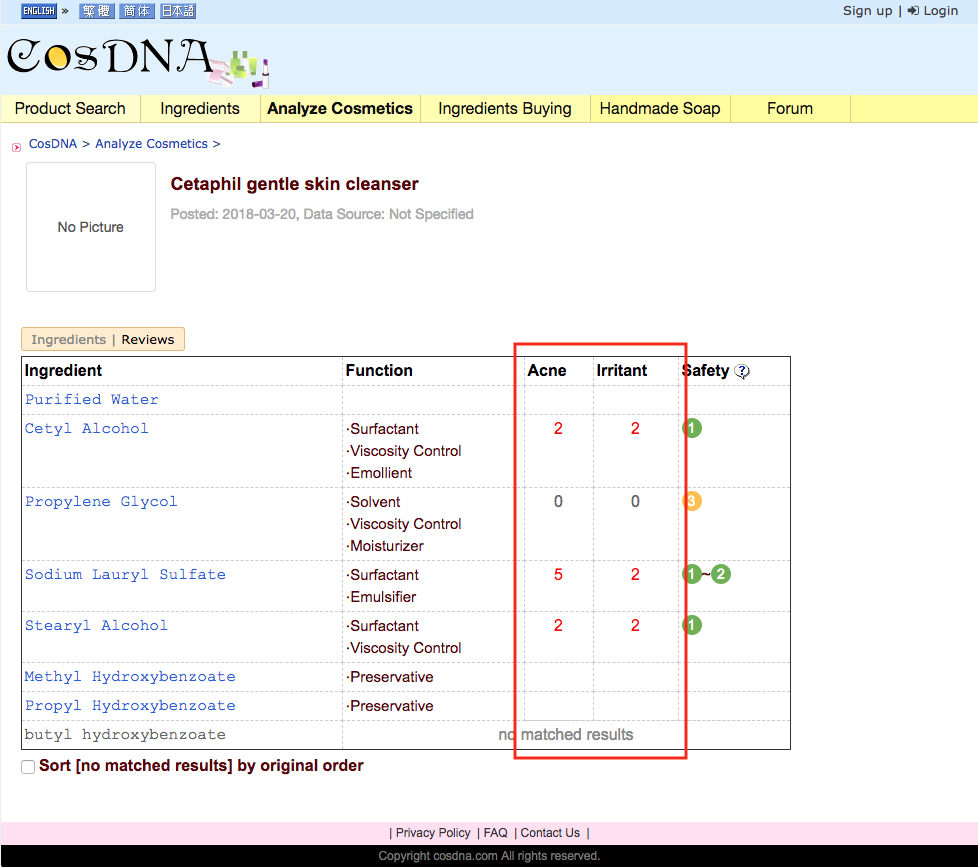The width and height of the screenshot is (978, 867).
Task: Click Analyze Cosmetics breadcrumb link
Action: click(152, 143)
